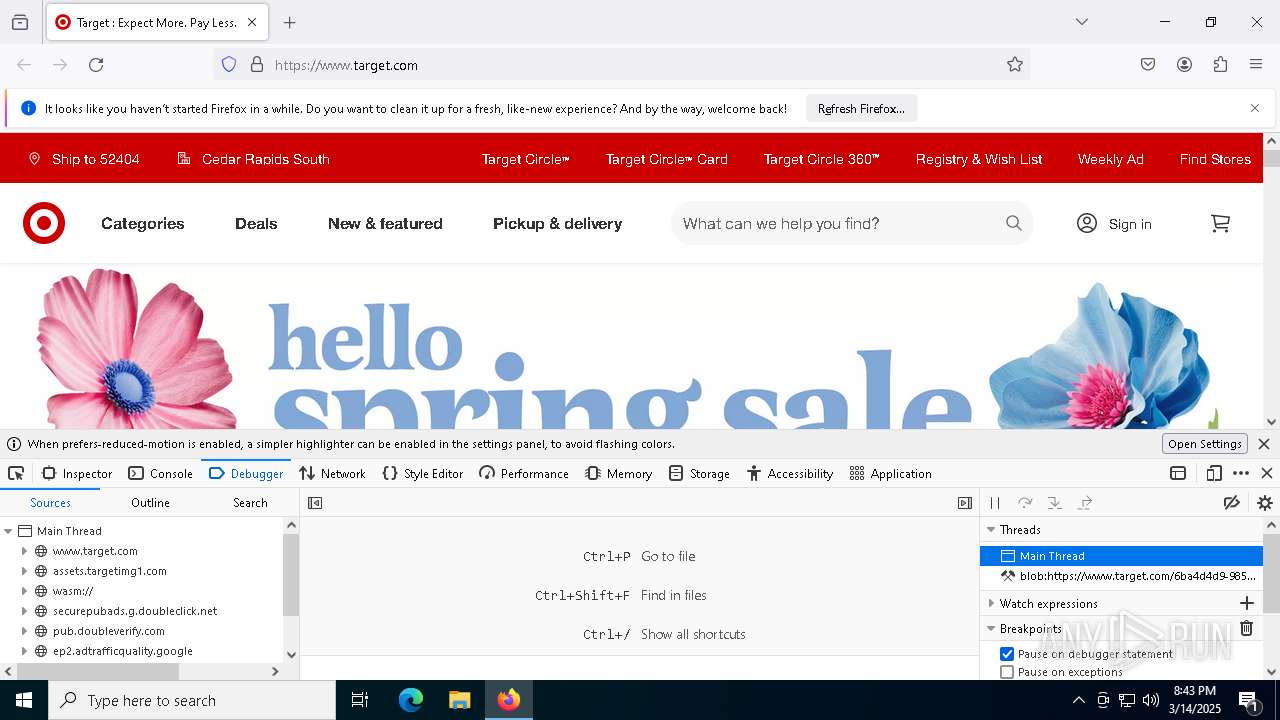The image size is (1280, 720).
Task: Click the element picker icon in DevTools
Action: tap(16, 474)
